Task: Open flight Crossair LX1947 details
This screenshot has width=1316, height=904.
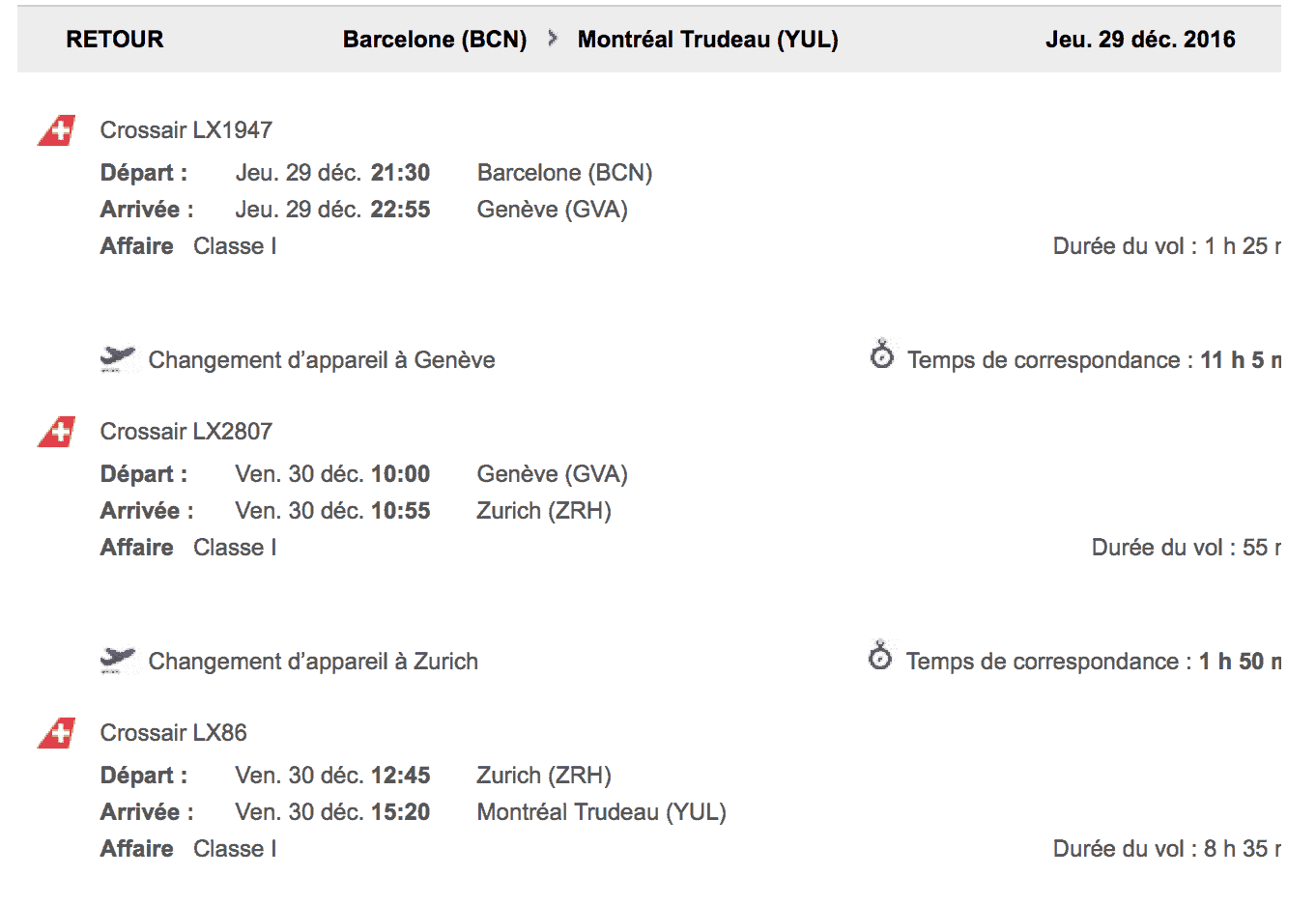Action: pyautogui.click(x=186, y=130)
